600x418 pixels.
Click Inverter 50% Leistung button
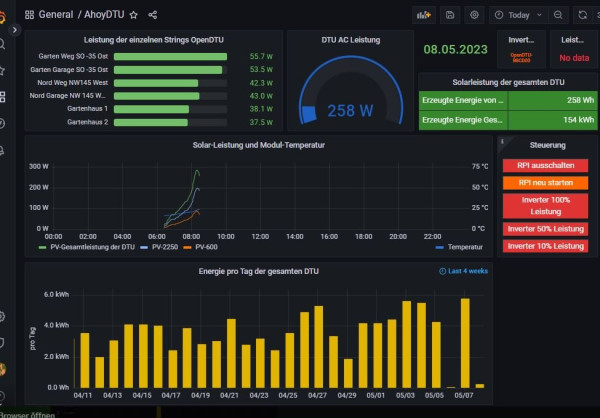(545, 229)
